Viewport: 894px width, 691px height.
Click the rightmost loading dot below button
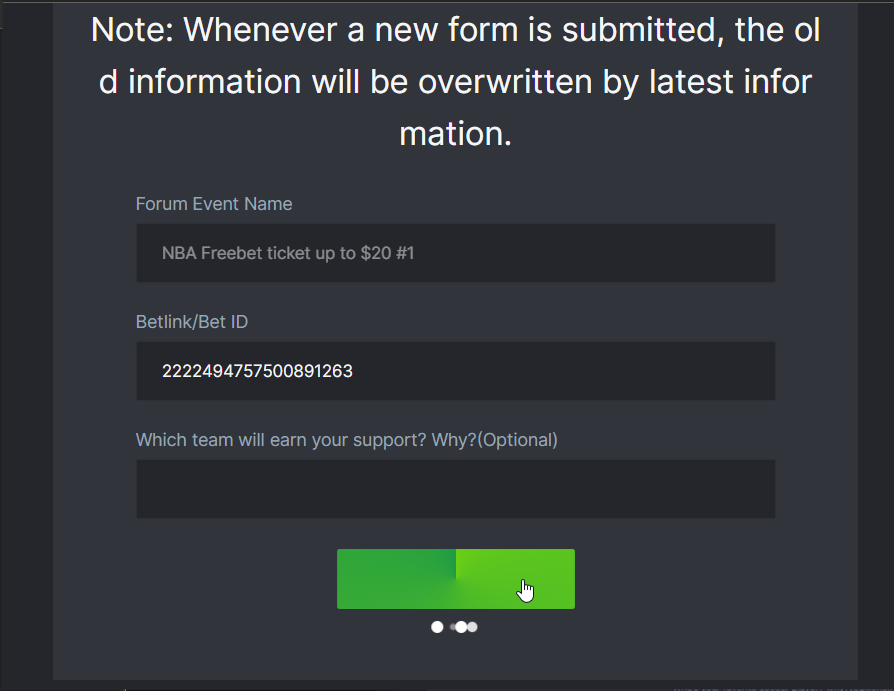pos(472,627)
